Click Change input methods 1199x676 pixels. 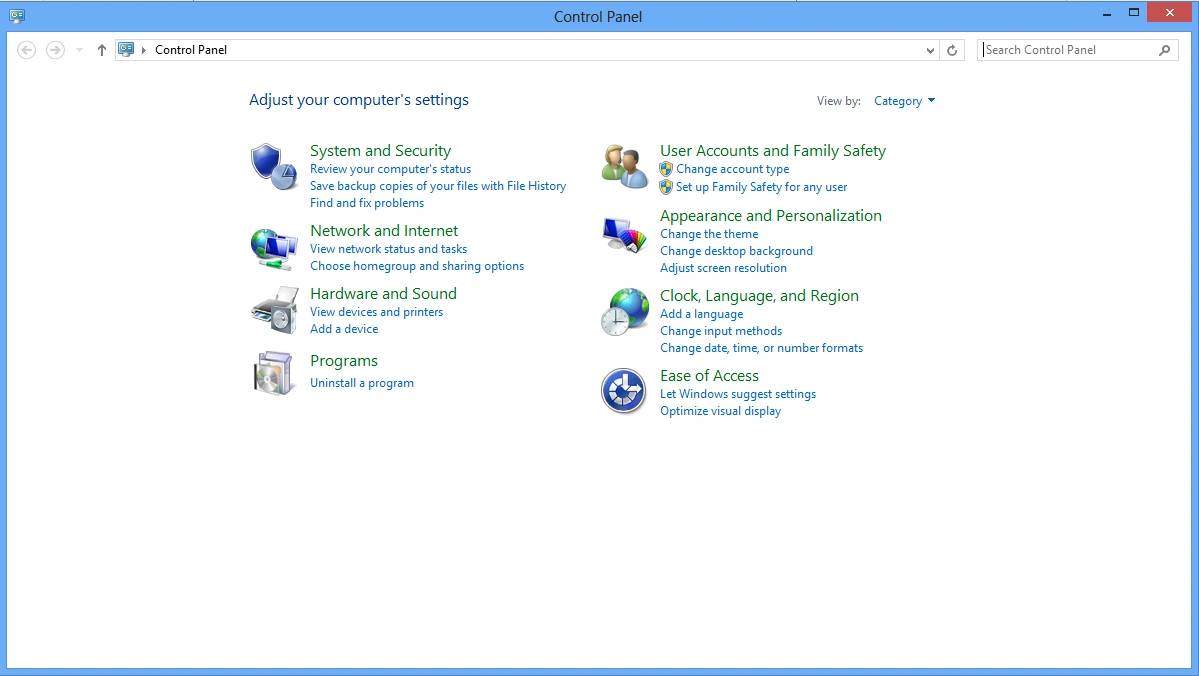coord(721,331)
